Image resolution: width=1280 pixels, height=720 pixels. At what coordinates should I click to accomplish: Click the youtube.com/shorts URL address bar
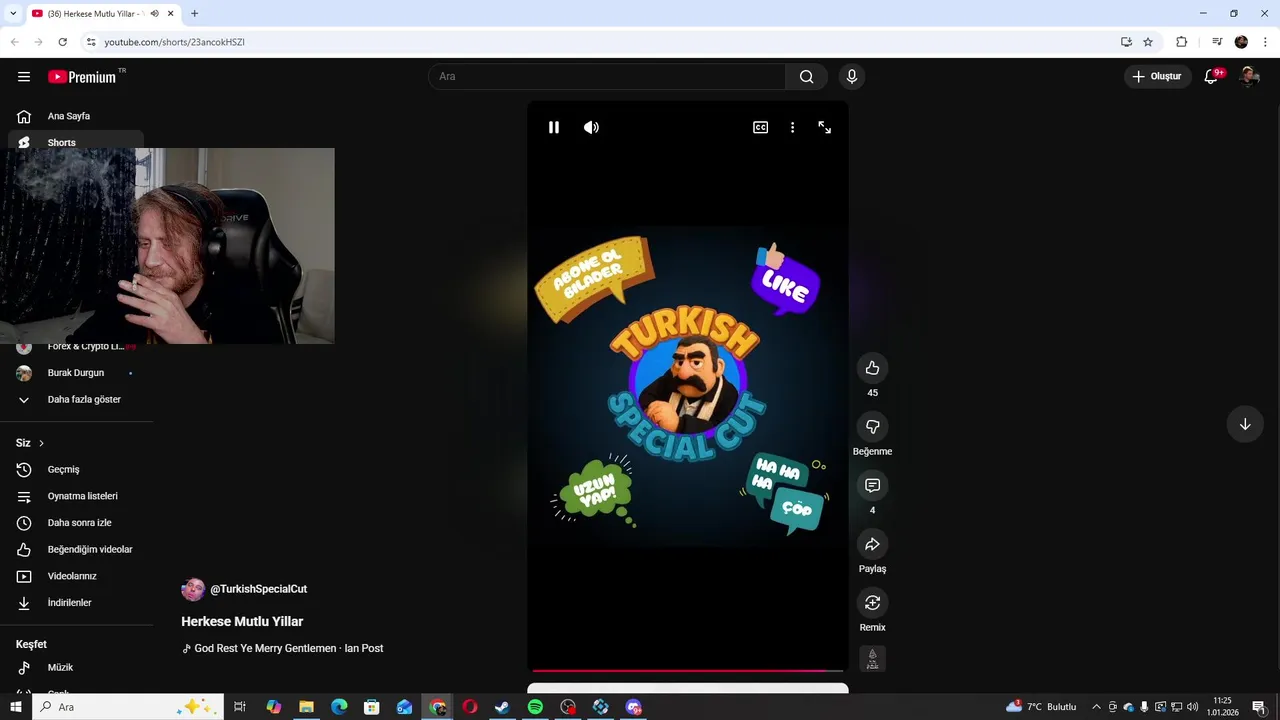[x=175, y=42]
